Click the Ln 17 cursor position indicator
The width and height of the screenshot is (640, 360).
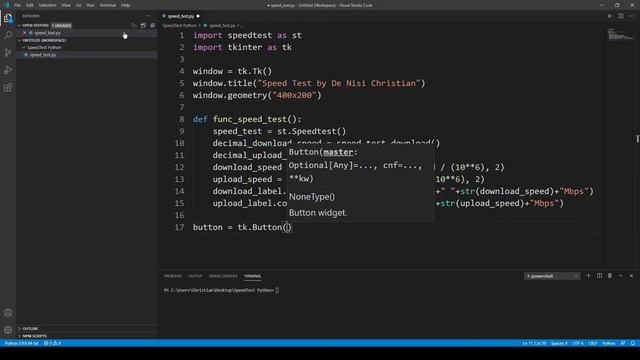pos(534,343)
